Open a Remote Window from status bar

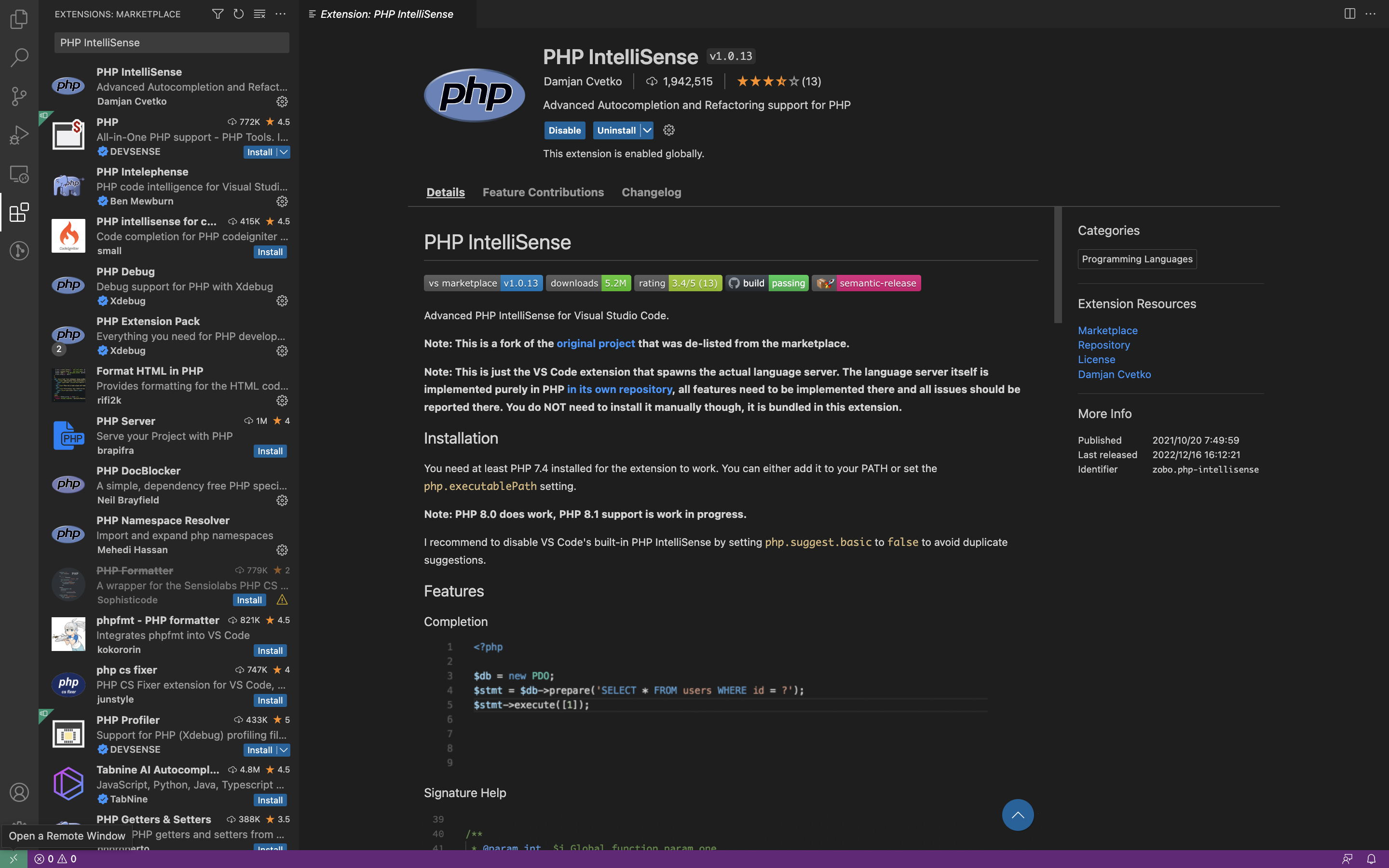click(x=13, y=859)
